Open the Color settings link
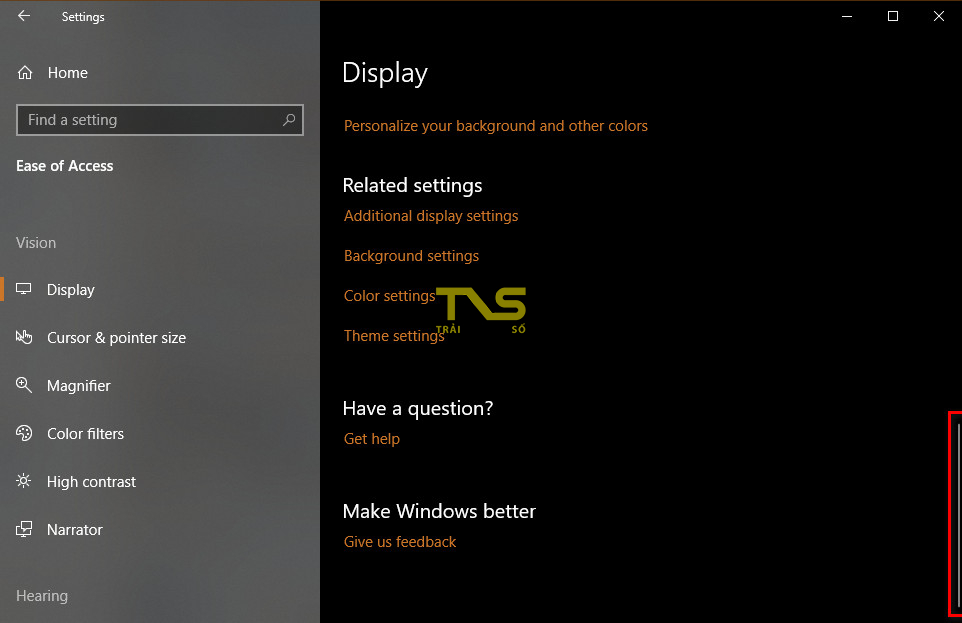Viewport: 962px width, 623px height. click(389, 296)
